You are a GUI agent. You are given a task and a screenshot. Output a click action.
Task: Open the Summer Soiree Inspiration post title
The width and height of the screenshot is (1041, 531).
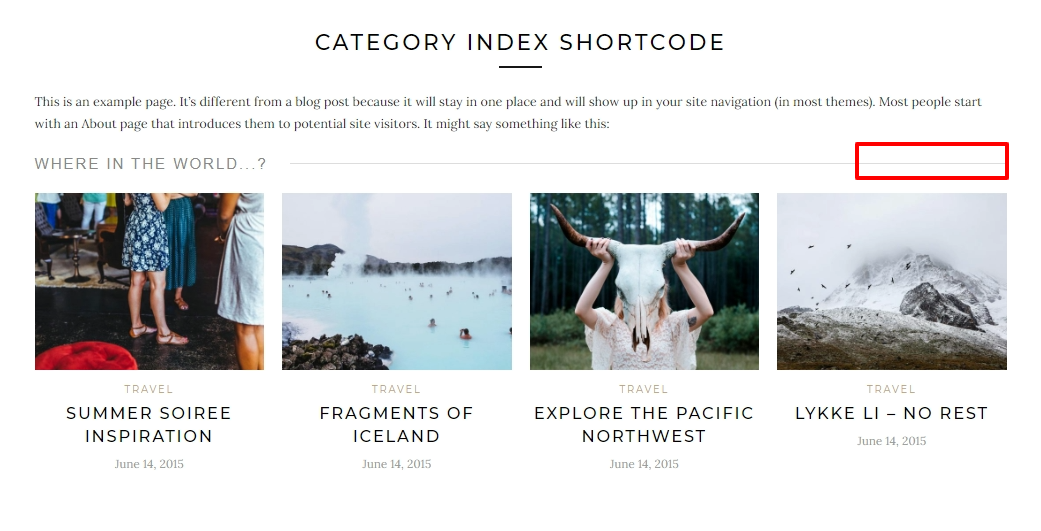149,425
